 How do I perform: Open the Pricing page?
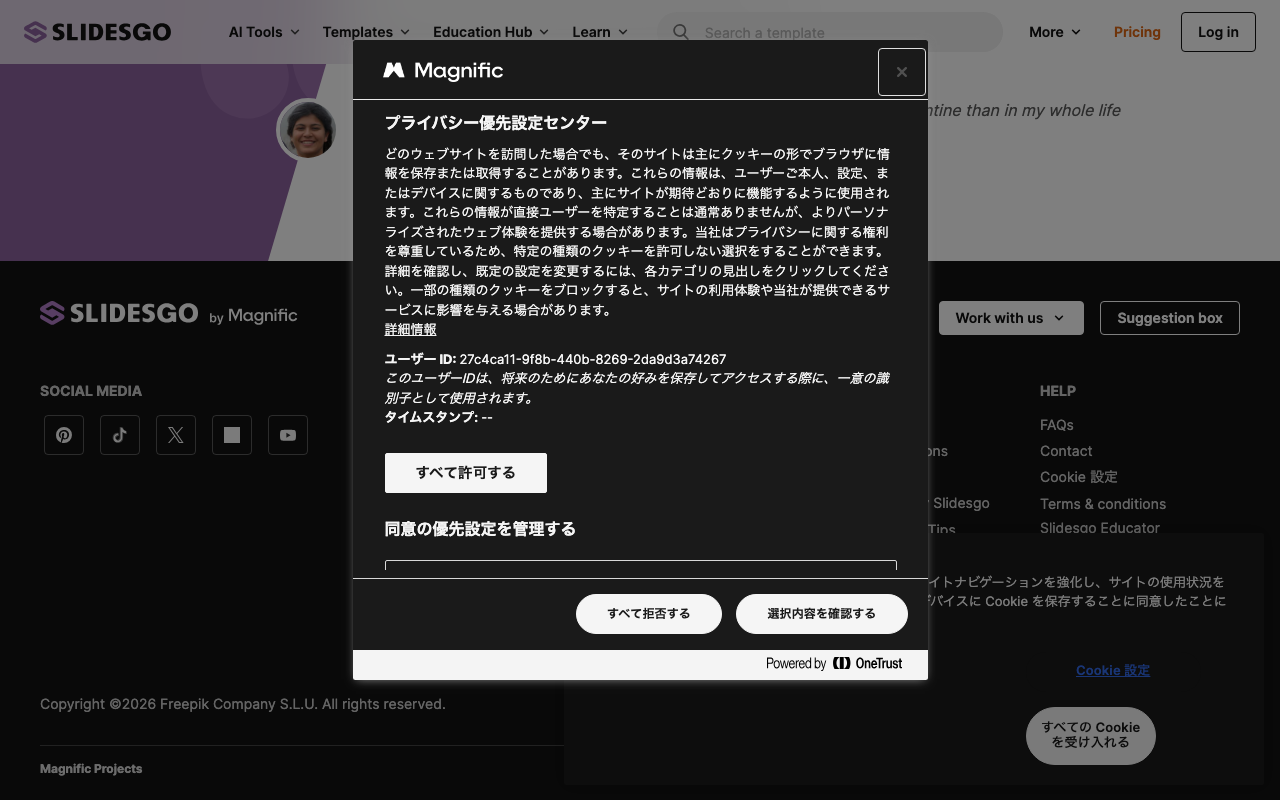coord(1137,32)
